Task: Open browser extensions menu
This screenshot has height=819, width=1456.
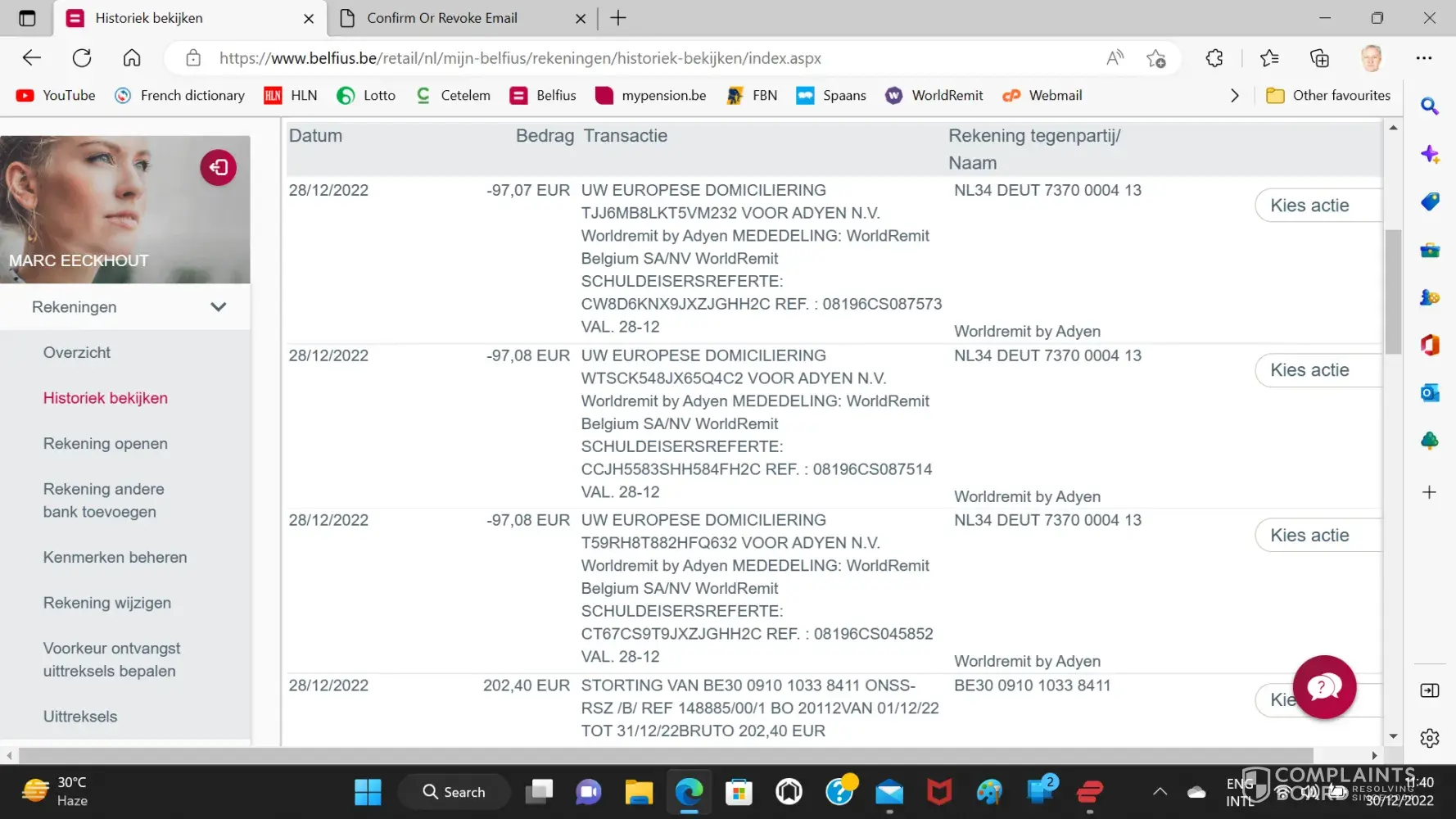Action: pyautogui.click(x=1214, y=58)
